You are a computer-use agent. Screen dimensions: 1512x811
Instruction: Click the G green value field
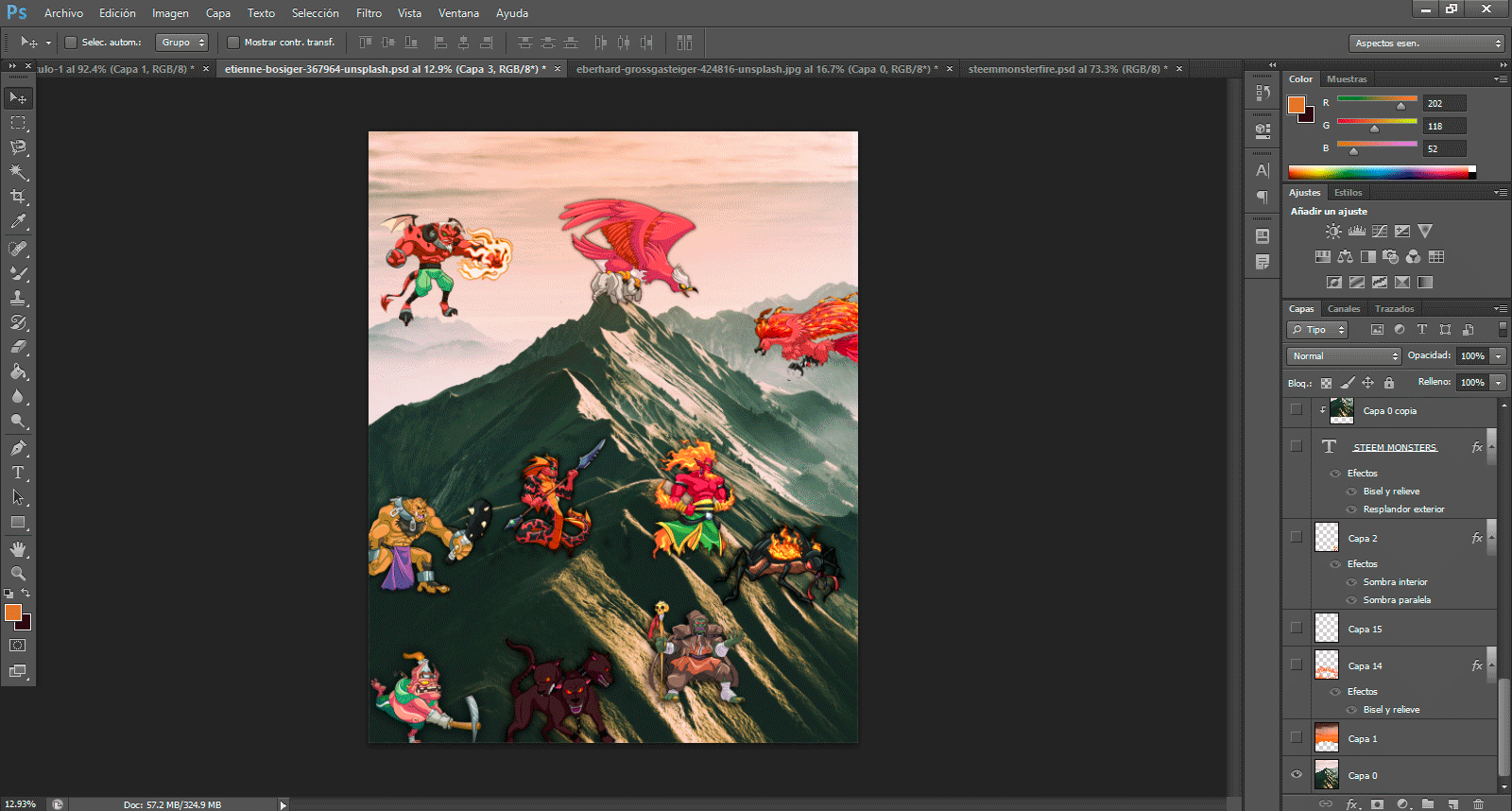click(x=1445, y=126)
